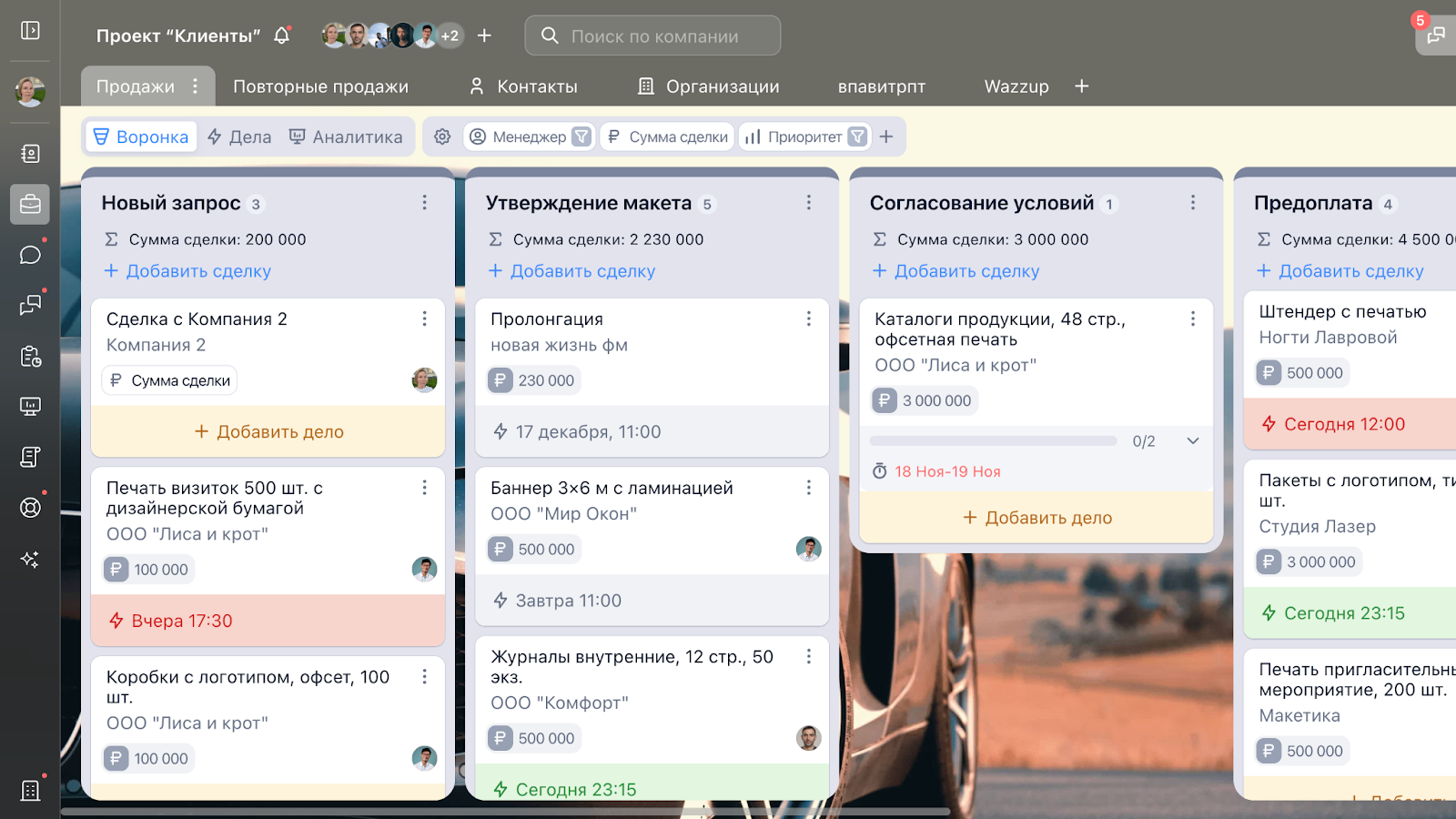Viewport: 1456px width, 819px height.
Task: Collapse the left sidebar panel icon
Action: click(30, 31)
